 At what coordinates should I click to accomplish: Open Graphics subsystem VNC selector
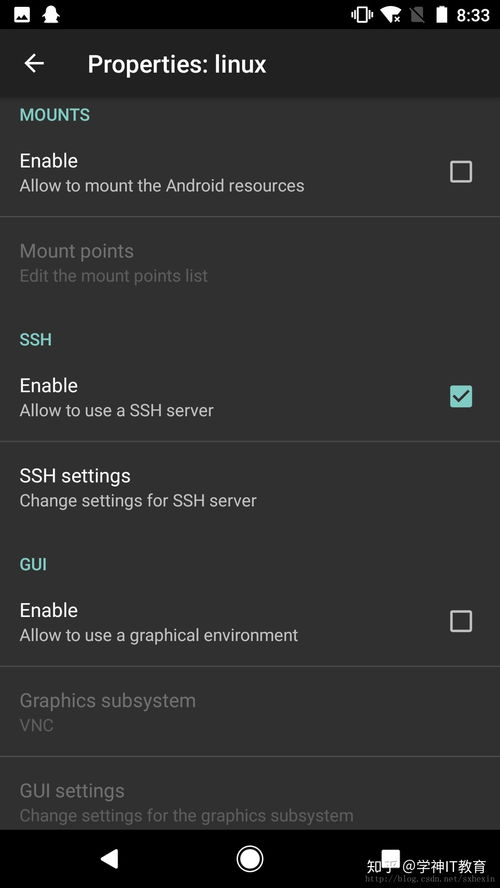coord(250,711)
